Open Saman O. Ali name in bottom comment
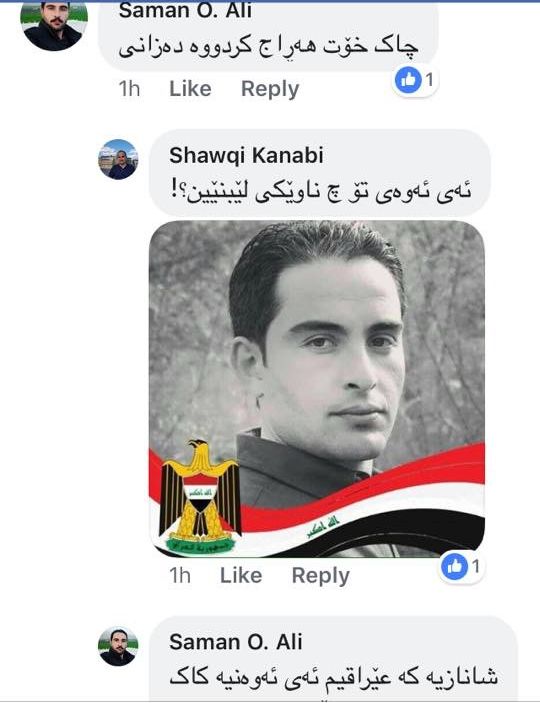540x703 pixels. (235, 642)
